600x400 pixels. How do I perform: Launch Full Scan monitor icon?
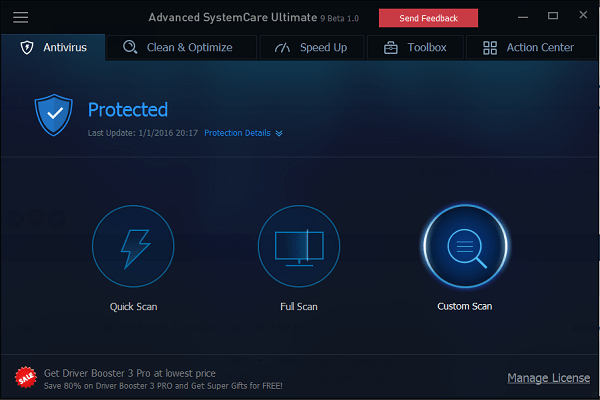tap(299, 246)
